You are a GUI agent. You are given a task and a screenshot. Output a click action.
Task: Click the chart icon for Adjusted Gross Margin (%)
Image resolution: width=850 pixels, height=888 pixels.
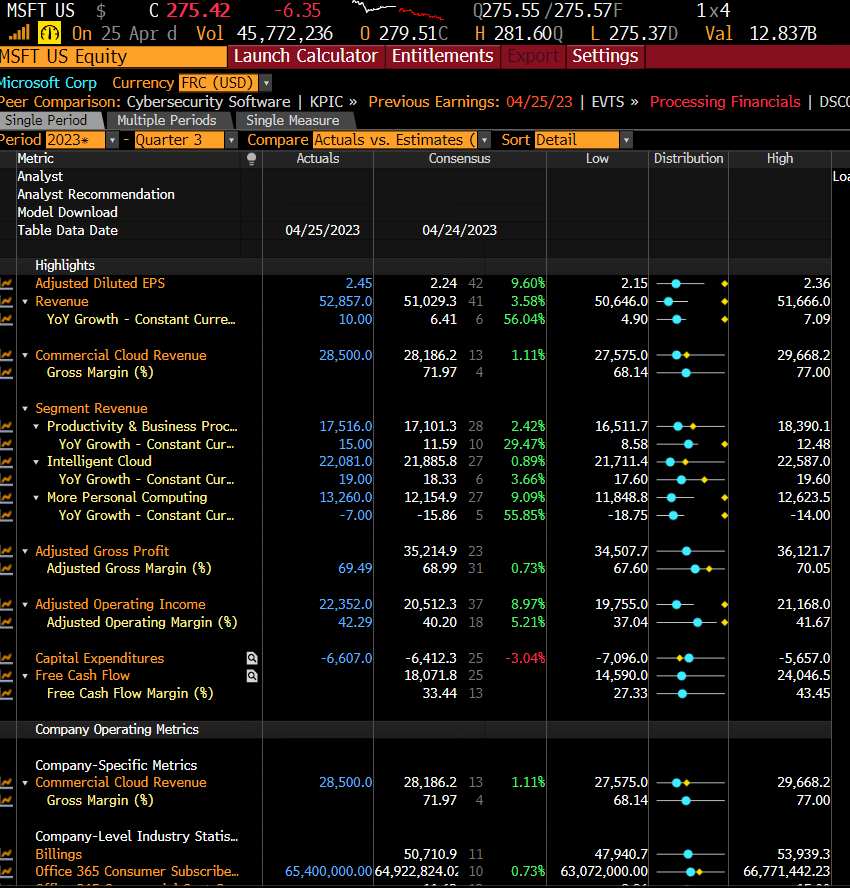pyautogui.click(x=6, y=569)
